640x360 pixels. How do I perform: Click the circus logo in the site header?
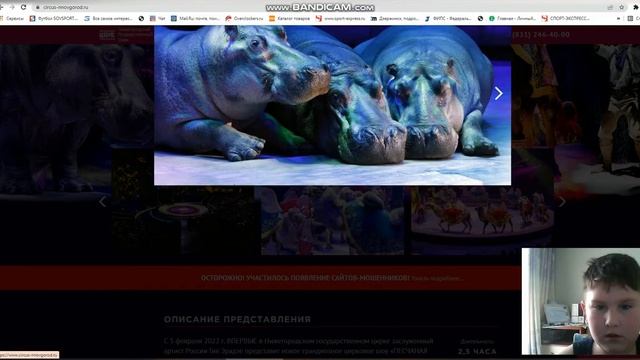click(x=125, y=35)
